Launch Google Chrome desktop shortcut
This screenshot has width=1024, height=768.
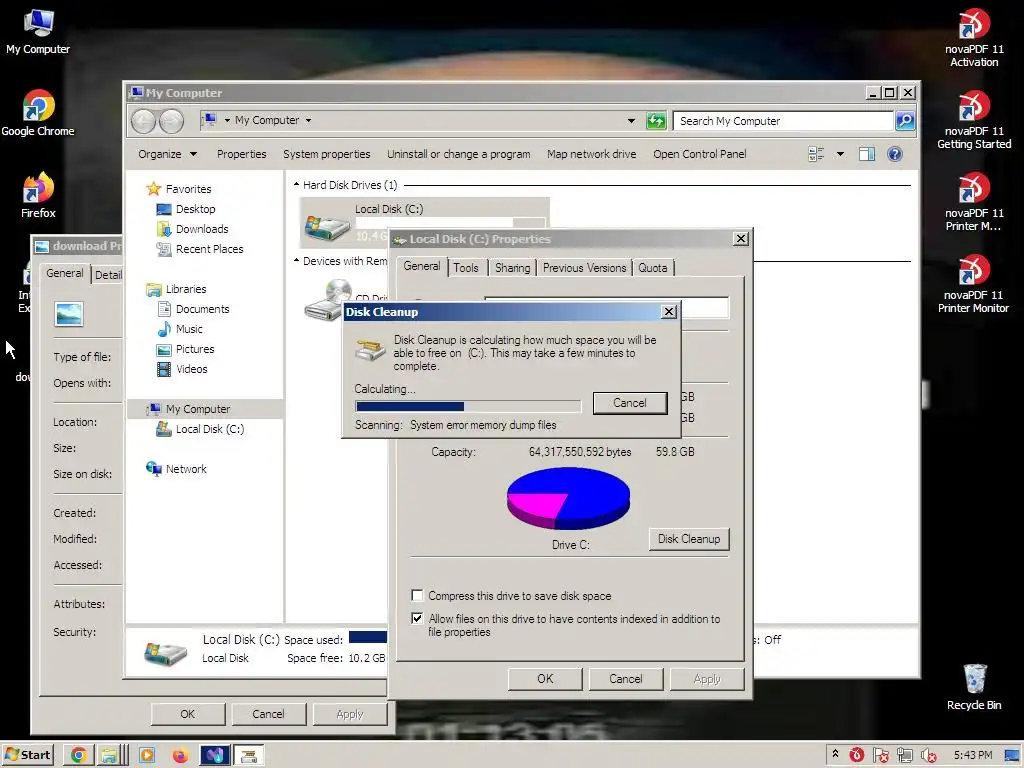point(38,113)
